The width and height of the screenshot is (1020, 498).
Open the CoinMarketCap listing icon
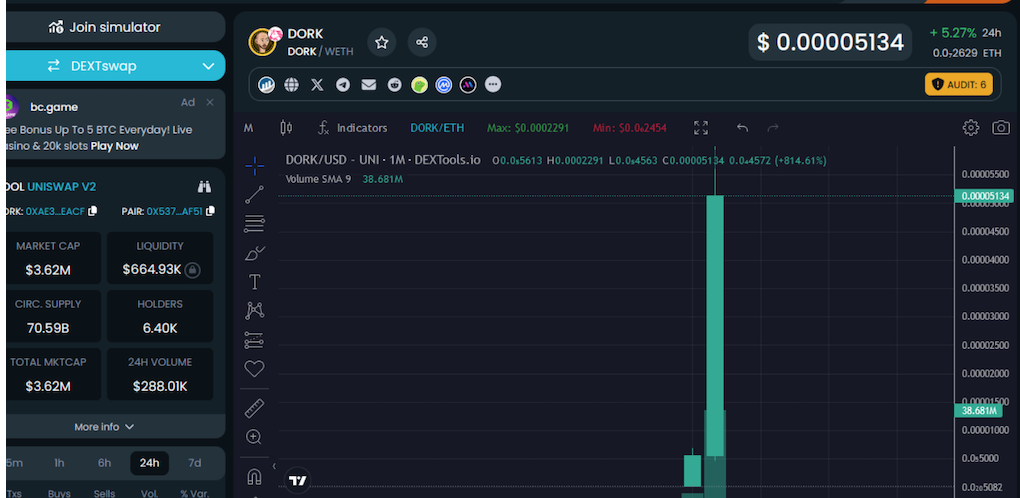point(444,85)
